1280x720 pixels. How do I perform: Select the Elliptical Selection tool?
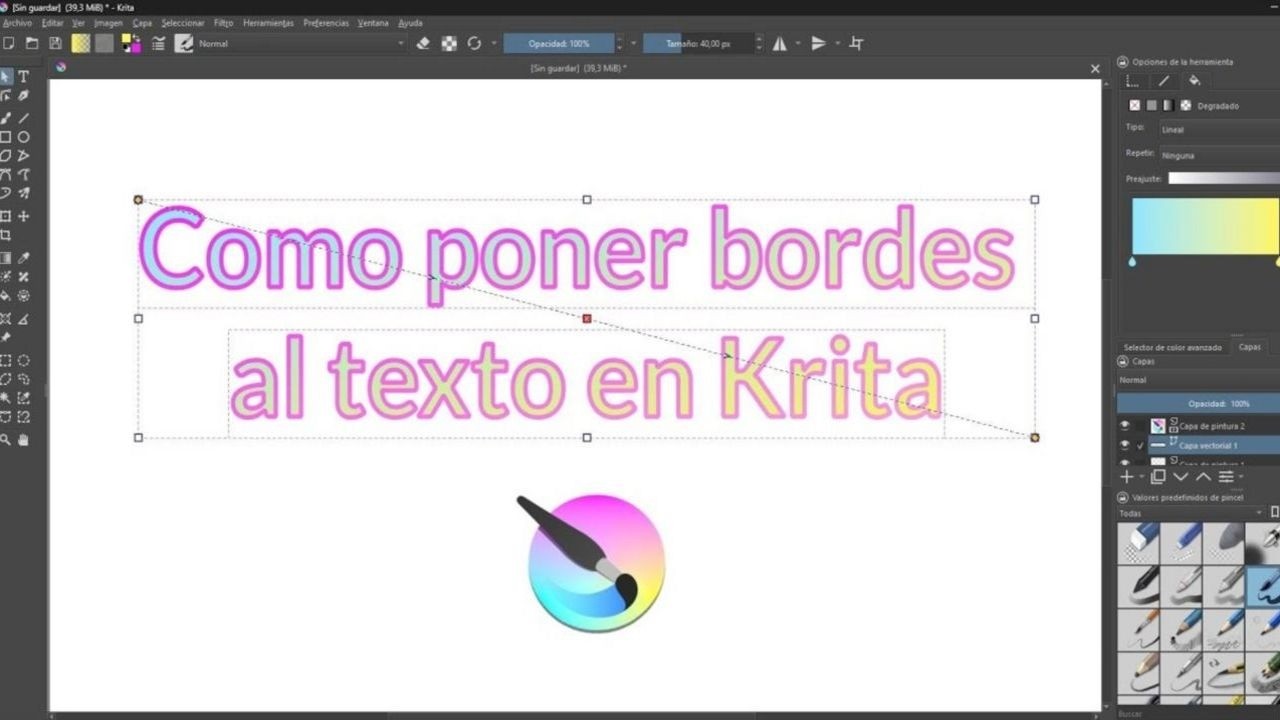[x=24, y=360]
